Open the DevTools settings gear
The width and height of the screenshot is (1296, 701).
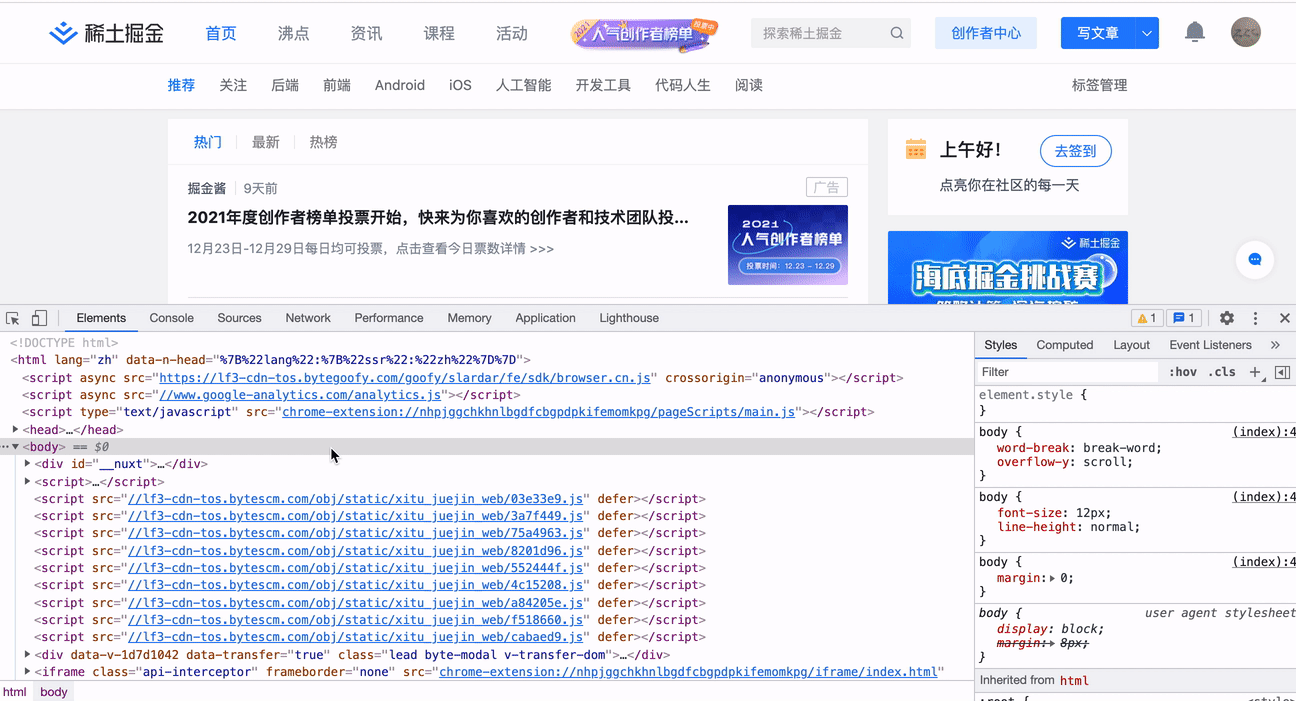click(1227, 318)
